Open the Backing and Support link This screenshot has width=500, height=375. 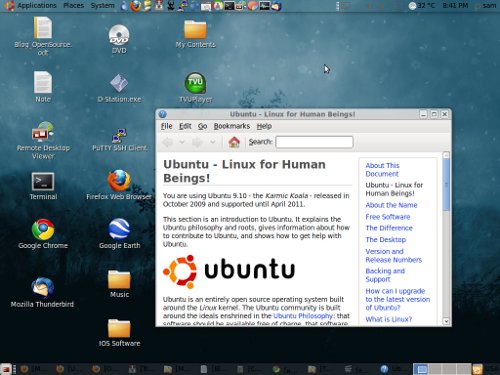pyautogui.click(x=385, y=275)
